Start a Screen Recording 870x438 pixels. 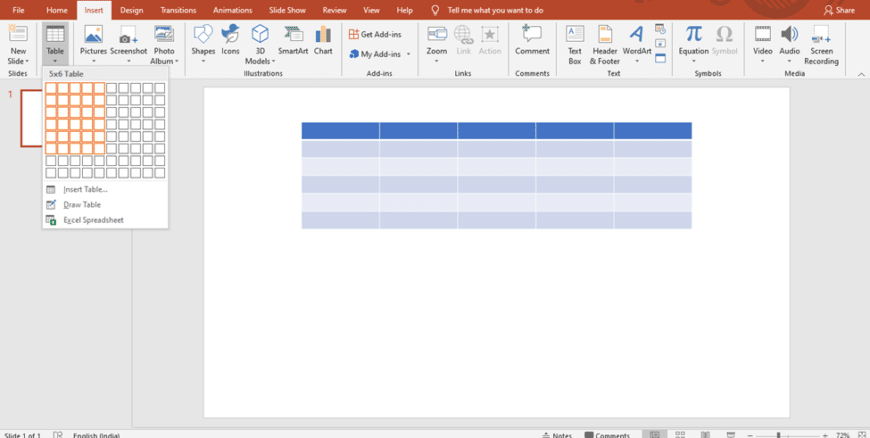coord(821,42)
